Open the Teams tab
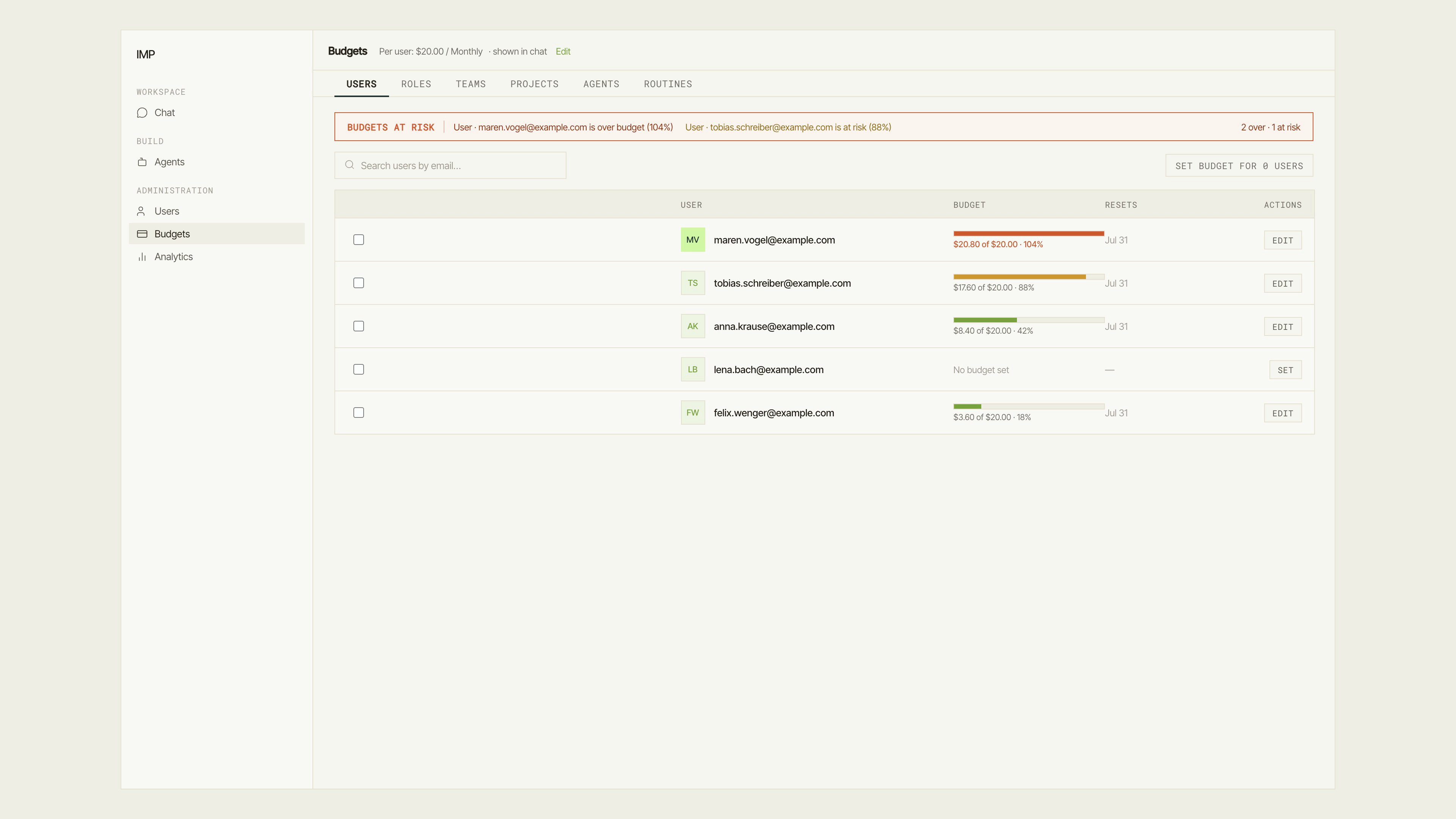This screenshot has width=1456, height=819. click(470, 84)
